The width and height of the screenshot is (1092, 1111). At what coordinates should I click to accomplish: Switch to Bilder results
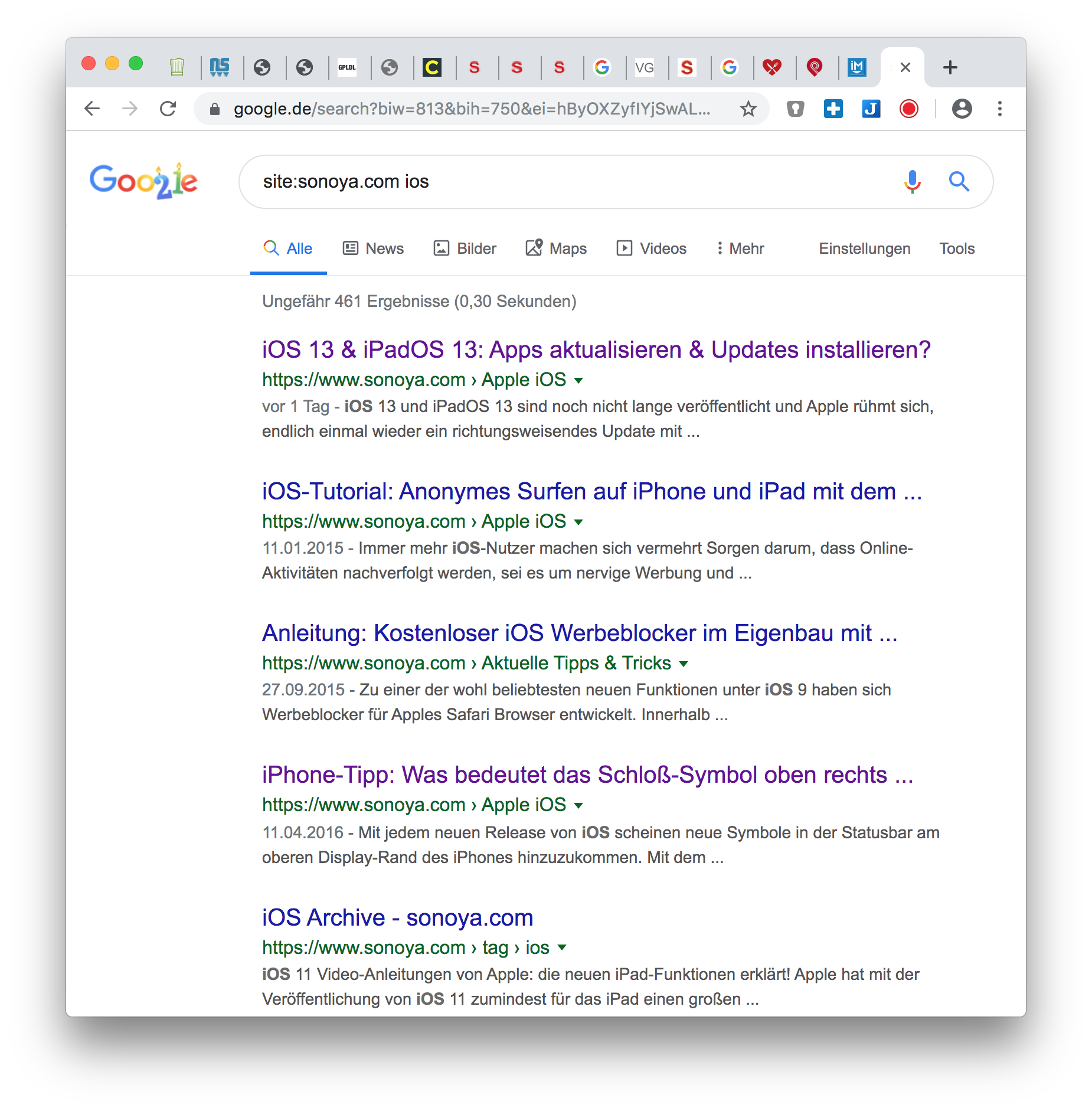click(x=465, y=249)
